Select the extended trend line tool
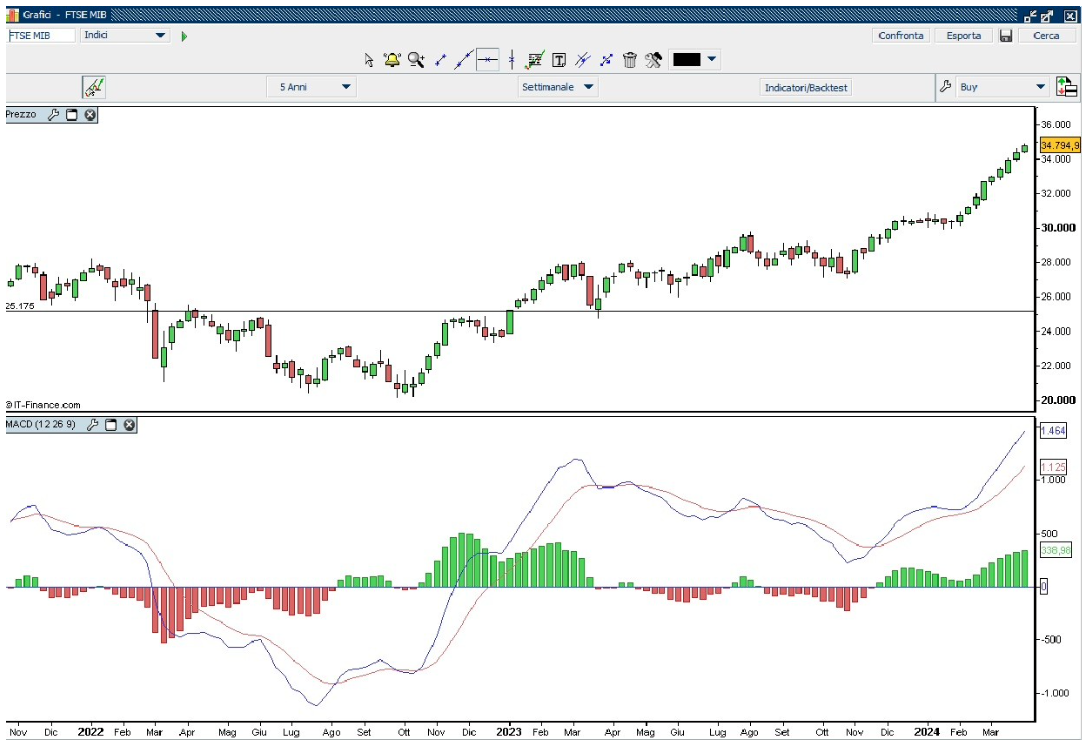Image resolution: width=1082 pixels, height=746 pixels. click(463, 60)
